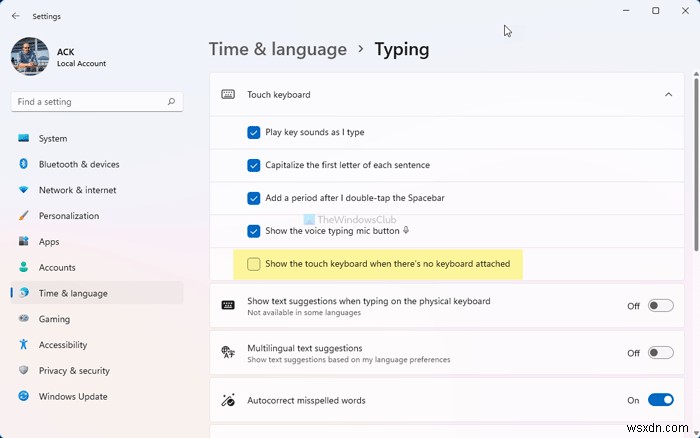Click the Local Account text

[81, 63]
